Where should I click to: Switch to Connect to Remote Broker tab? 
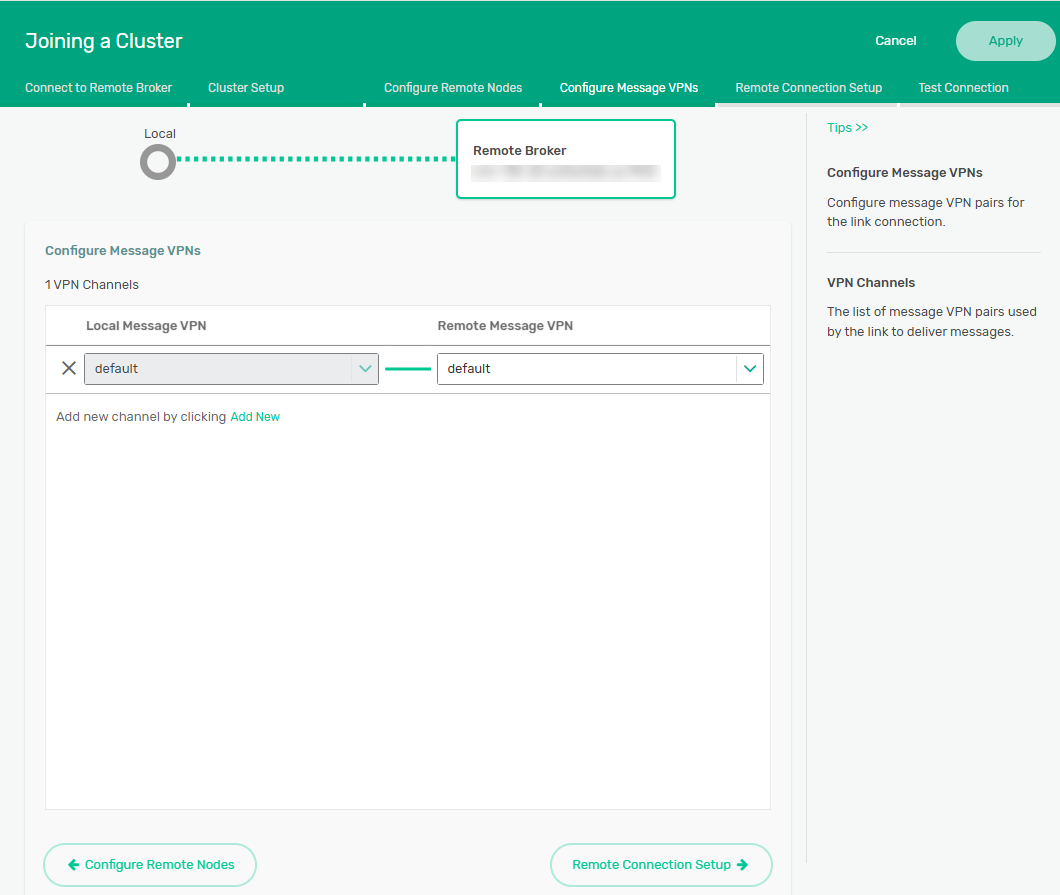click(x=98, y=88)
